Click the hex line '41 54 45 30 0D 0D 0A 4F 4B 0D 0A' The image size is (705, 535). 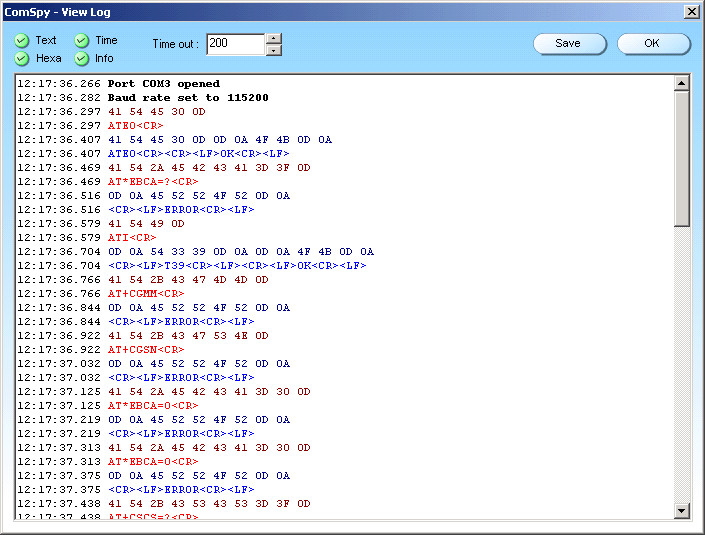pos(220,139)
